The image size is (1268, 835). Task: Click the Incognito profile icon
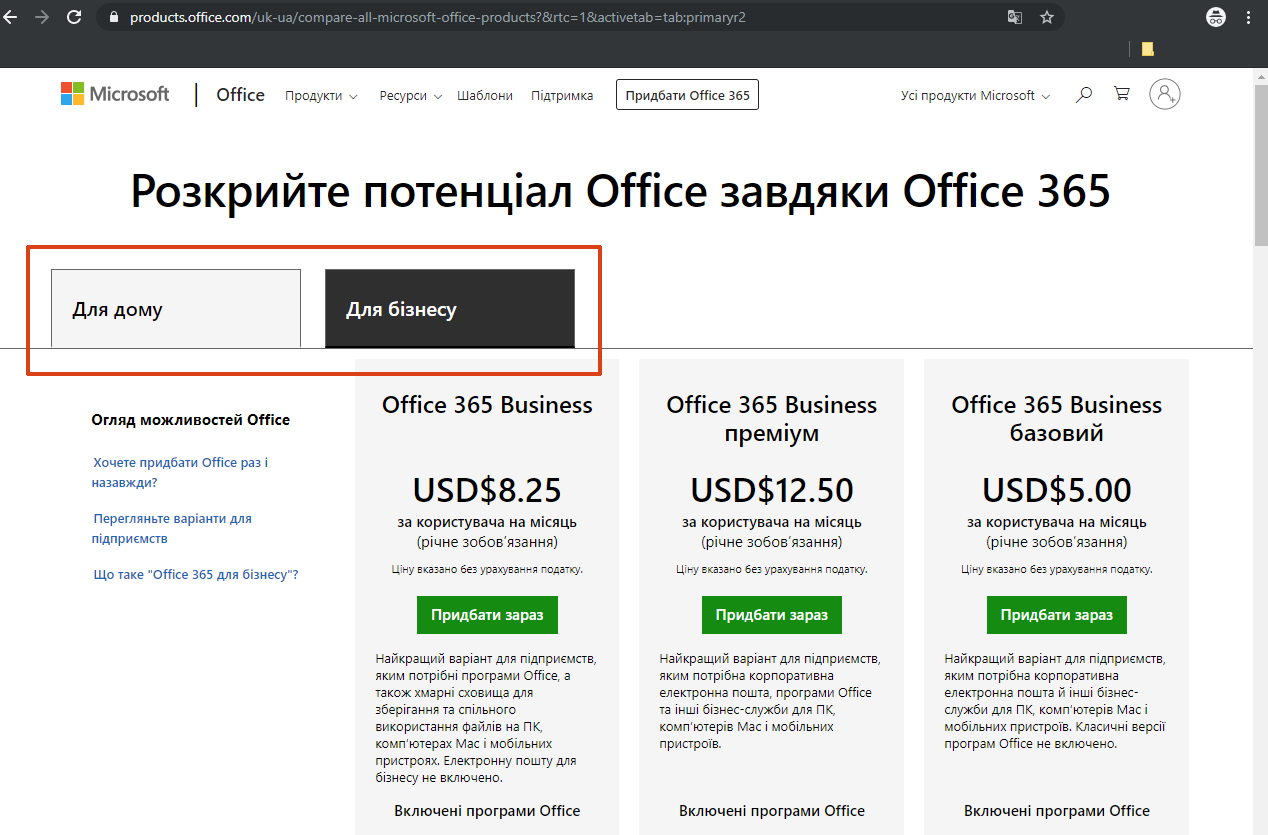tap(1216, 17)
